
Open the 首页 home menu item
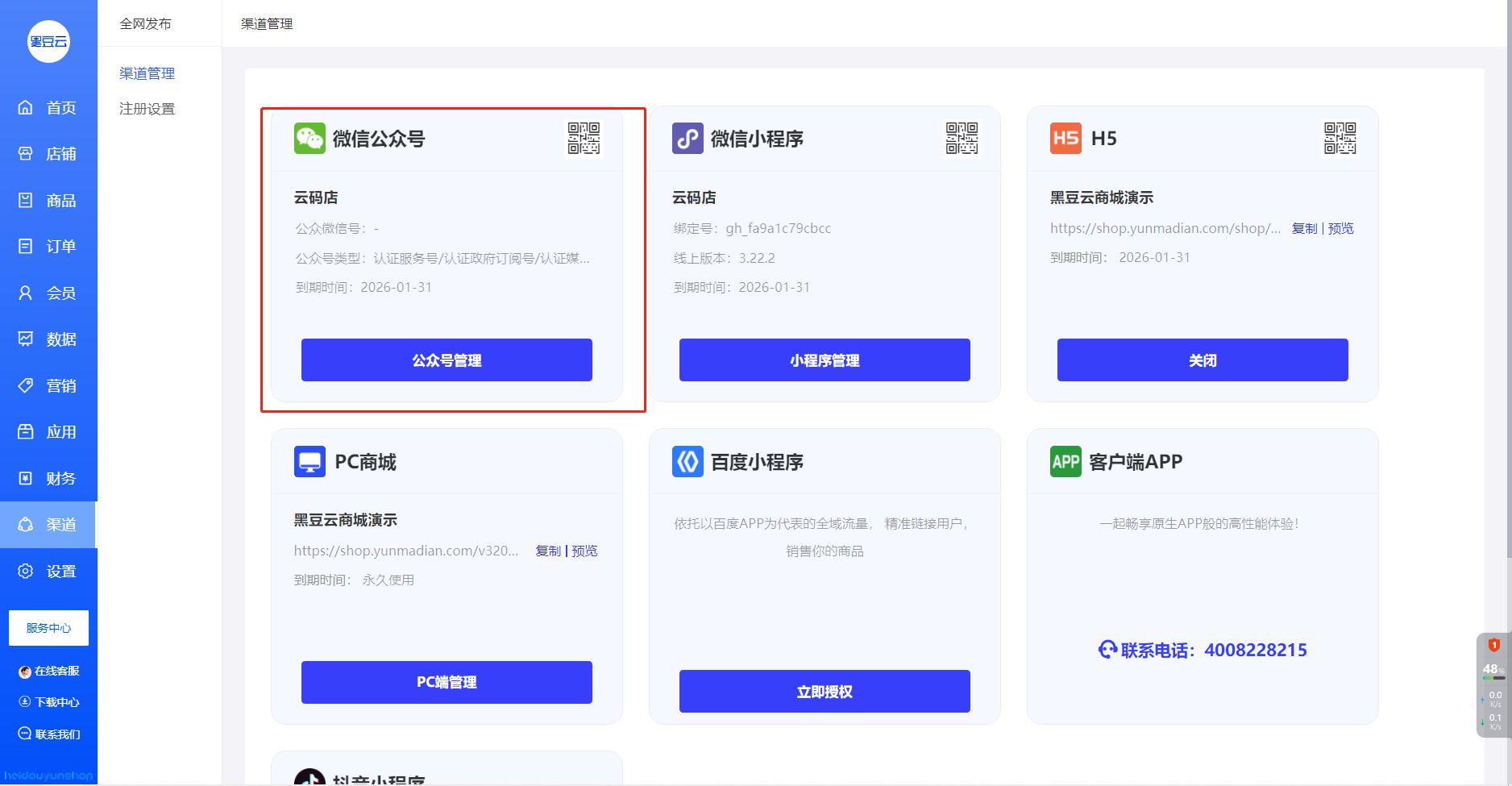[x=48, y=107]
